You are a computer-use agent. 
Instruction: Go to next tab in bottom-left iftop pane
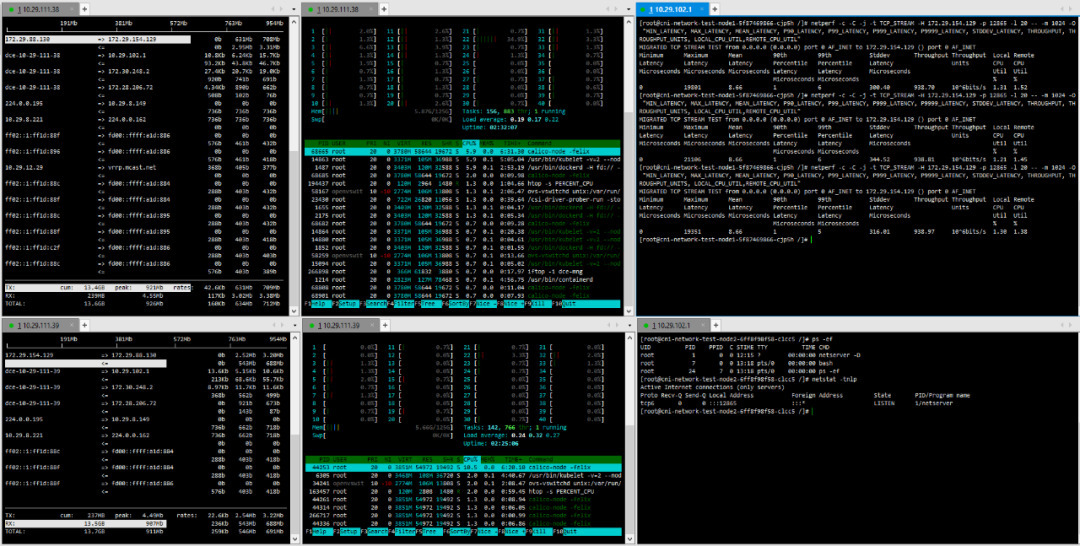(x=281, y=325)
